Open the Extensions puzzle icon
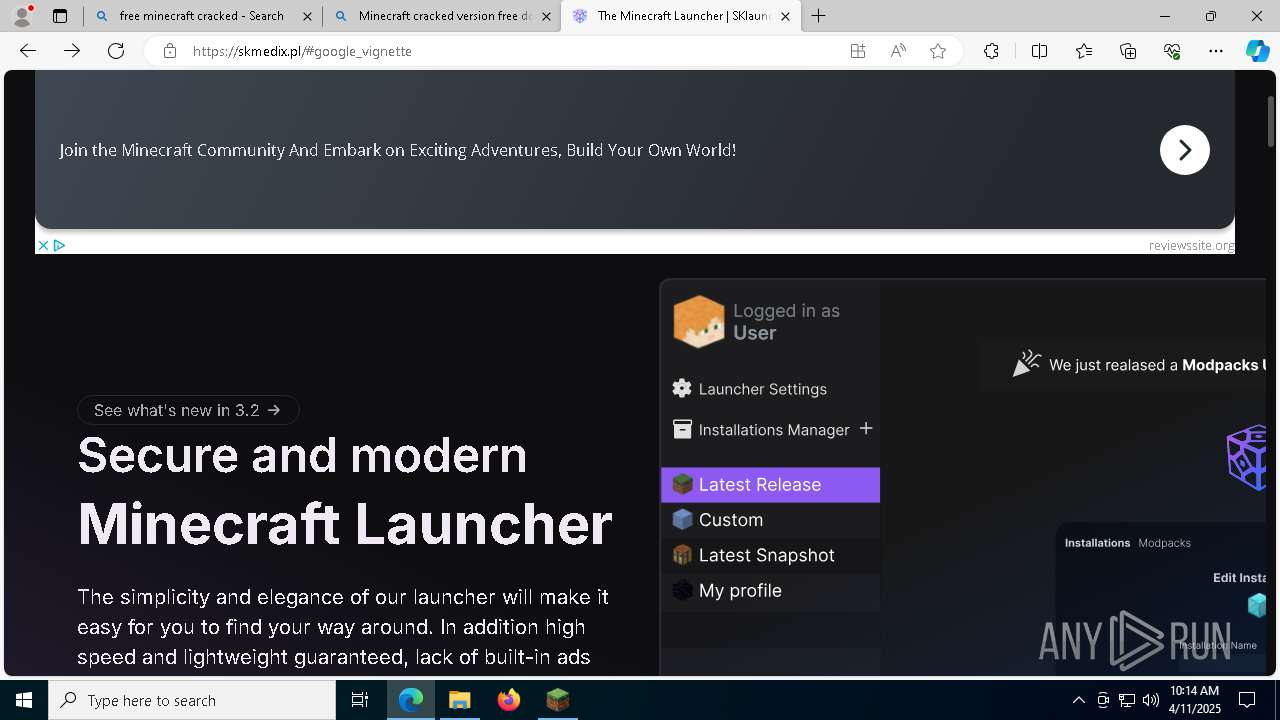Screen dimensions: 1280x720 (991, 51)
